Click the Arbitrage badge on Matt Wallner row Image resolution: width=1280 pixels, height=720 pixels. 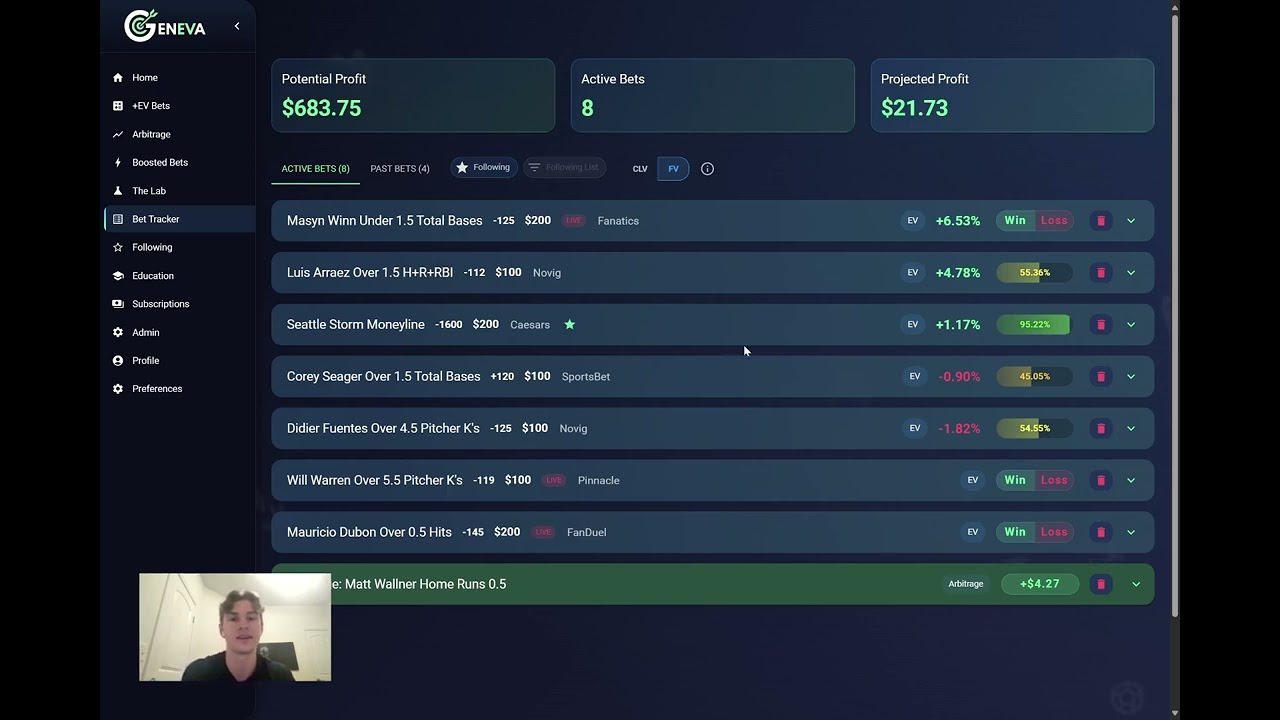(966, 584)
